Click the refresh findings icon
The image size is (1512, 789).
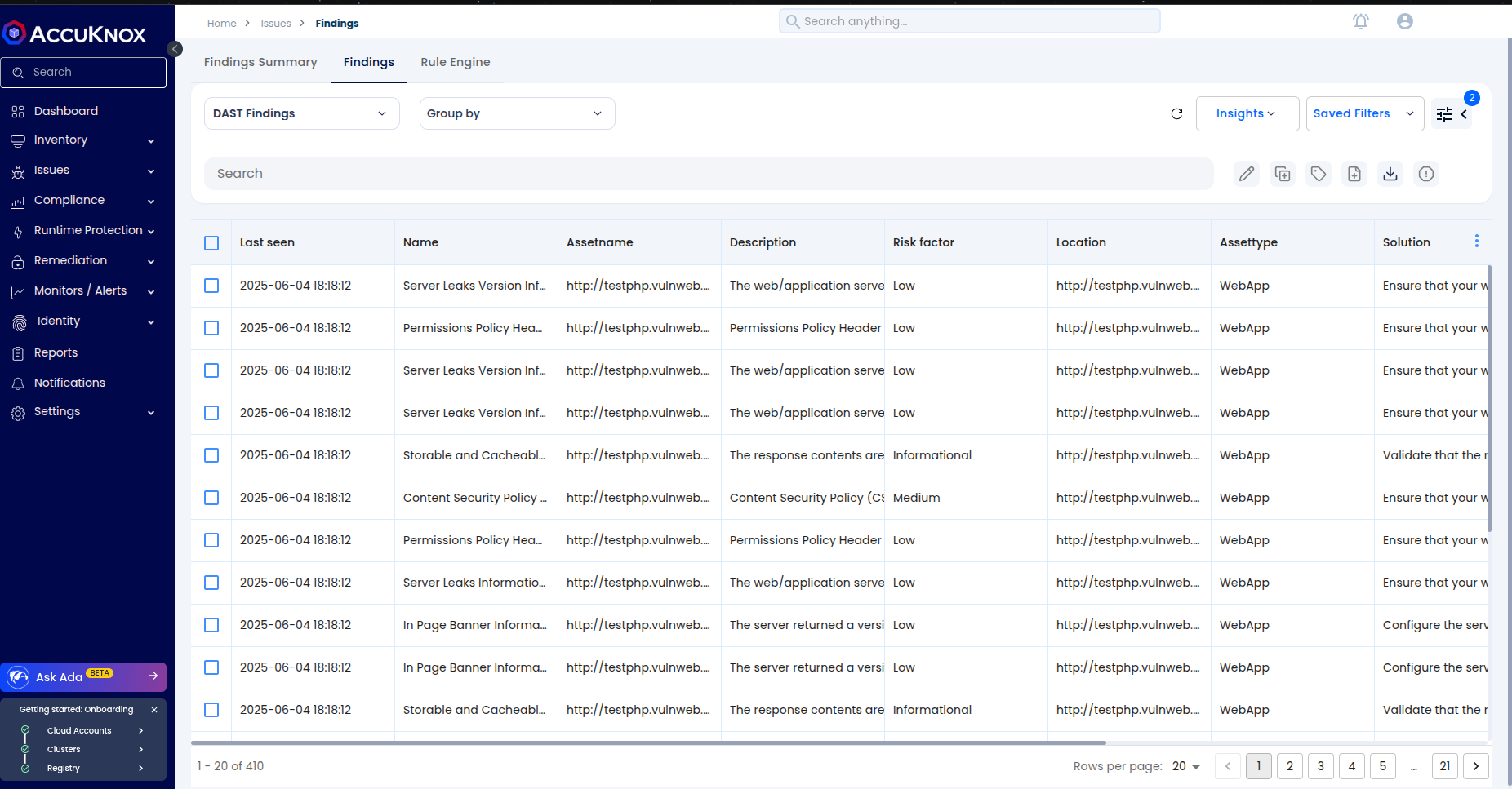1176,114
